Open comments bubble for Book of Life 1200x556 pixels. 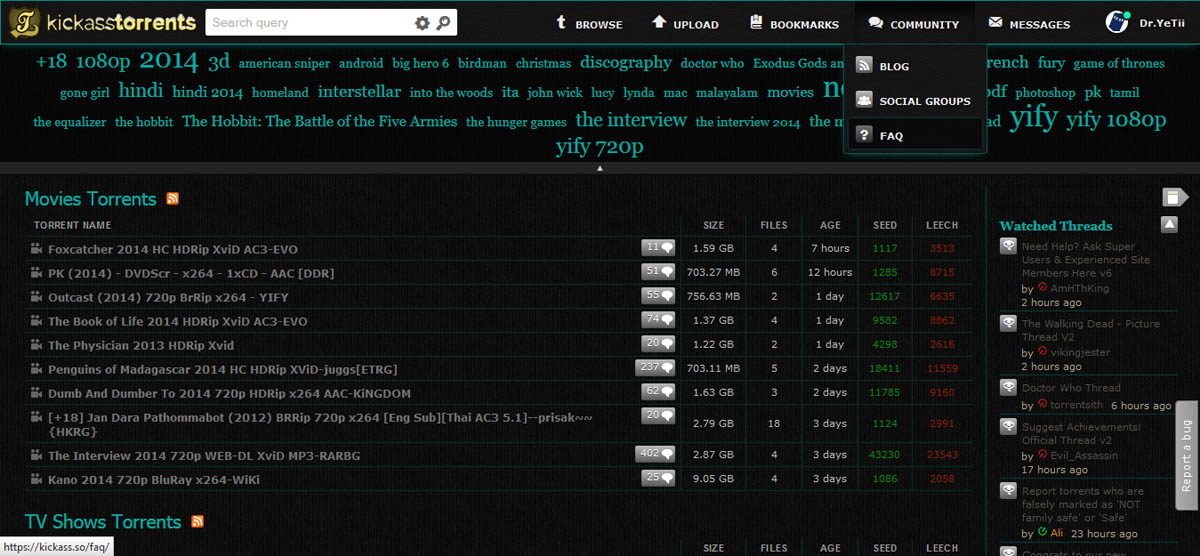click(658, 319)
